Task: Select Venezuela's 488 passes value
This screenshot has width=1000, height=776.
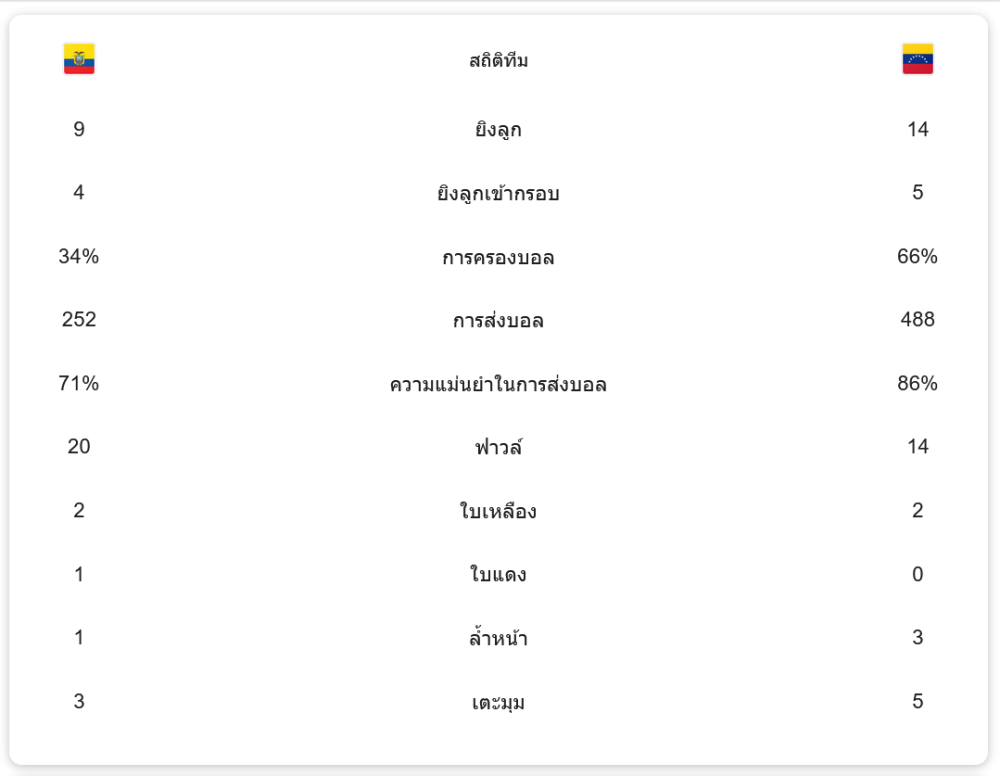Action: (917, 319)
